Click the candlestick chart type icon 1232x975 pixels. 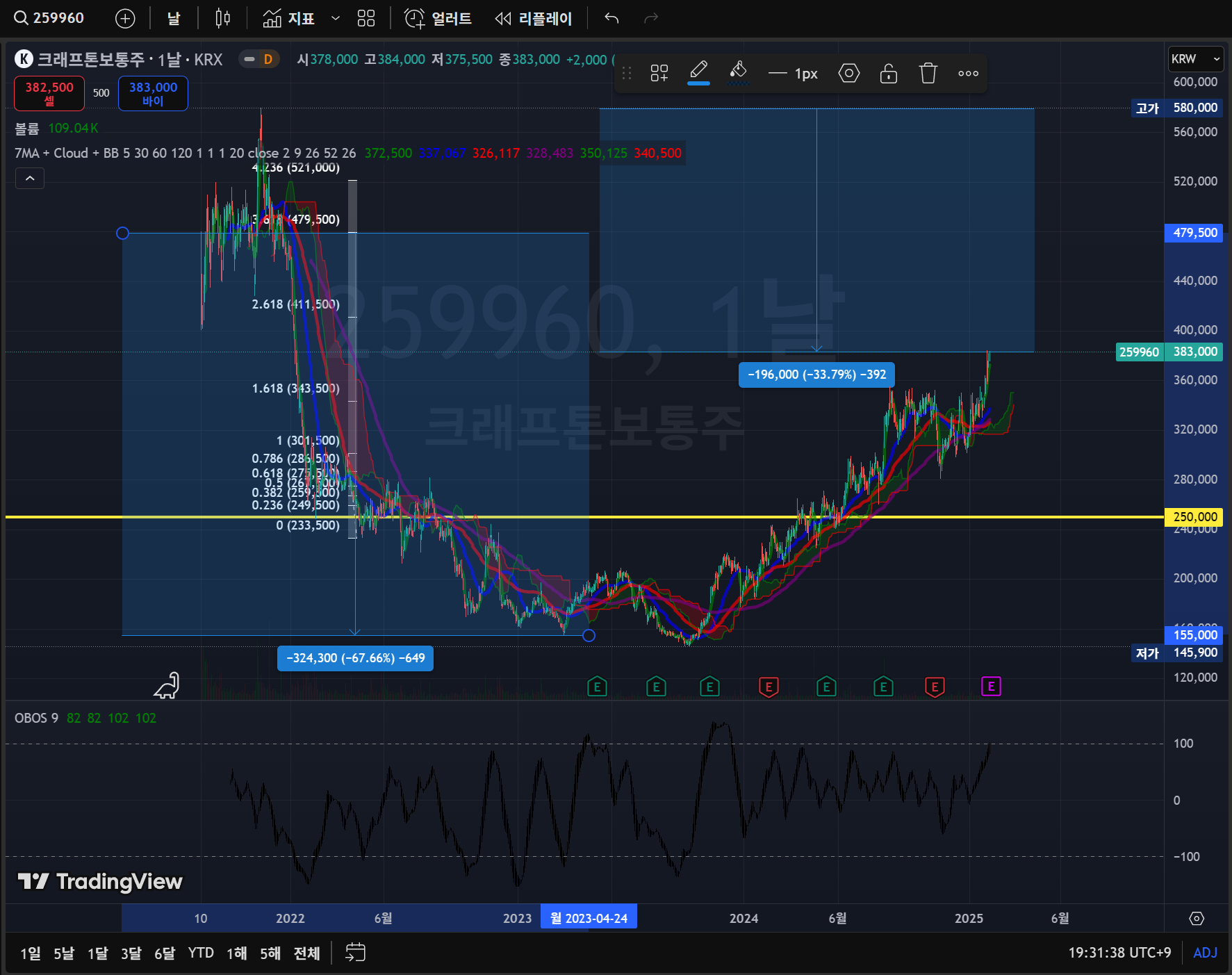click(222, 18)
